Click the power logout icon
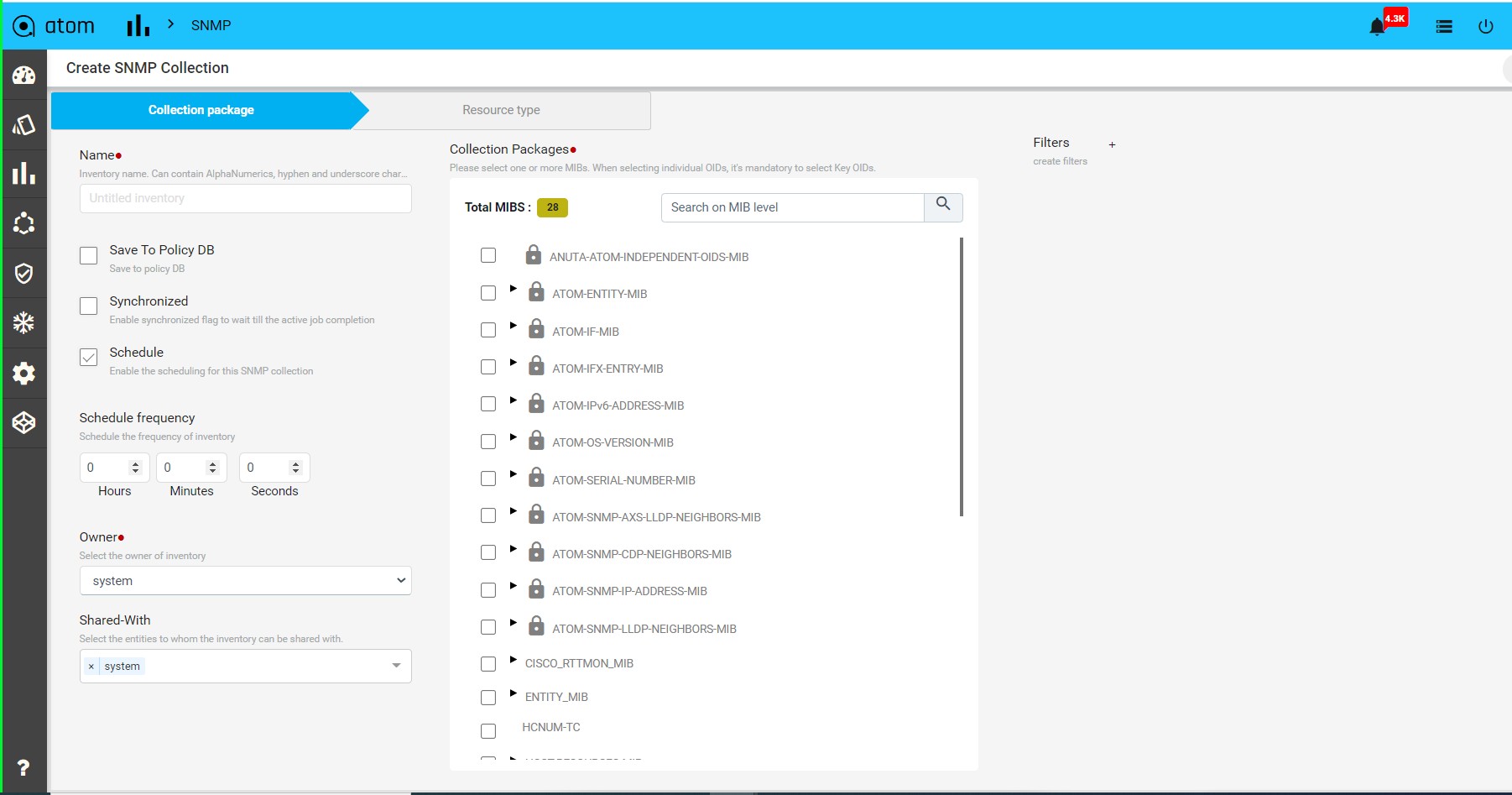1512x795 pixels. (x=1486, y=27)
